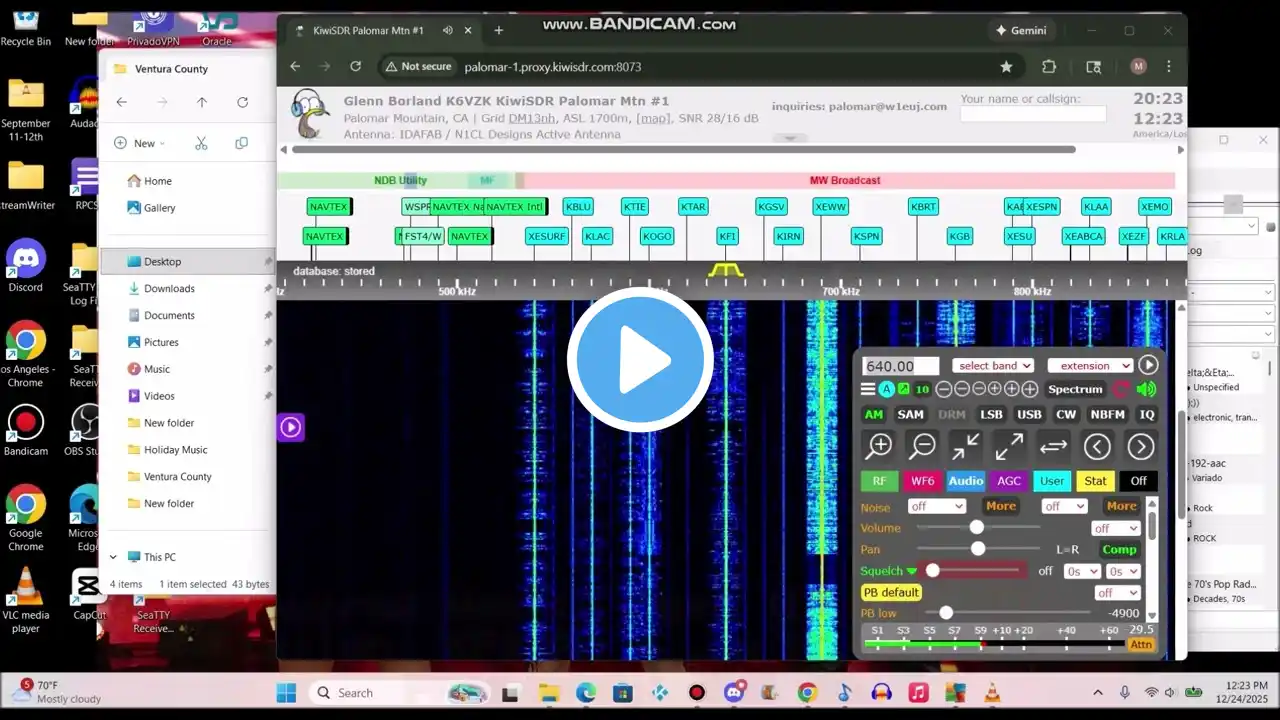Open the Noise off dropdown between More buttons

point(1064,506)
